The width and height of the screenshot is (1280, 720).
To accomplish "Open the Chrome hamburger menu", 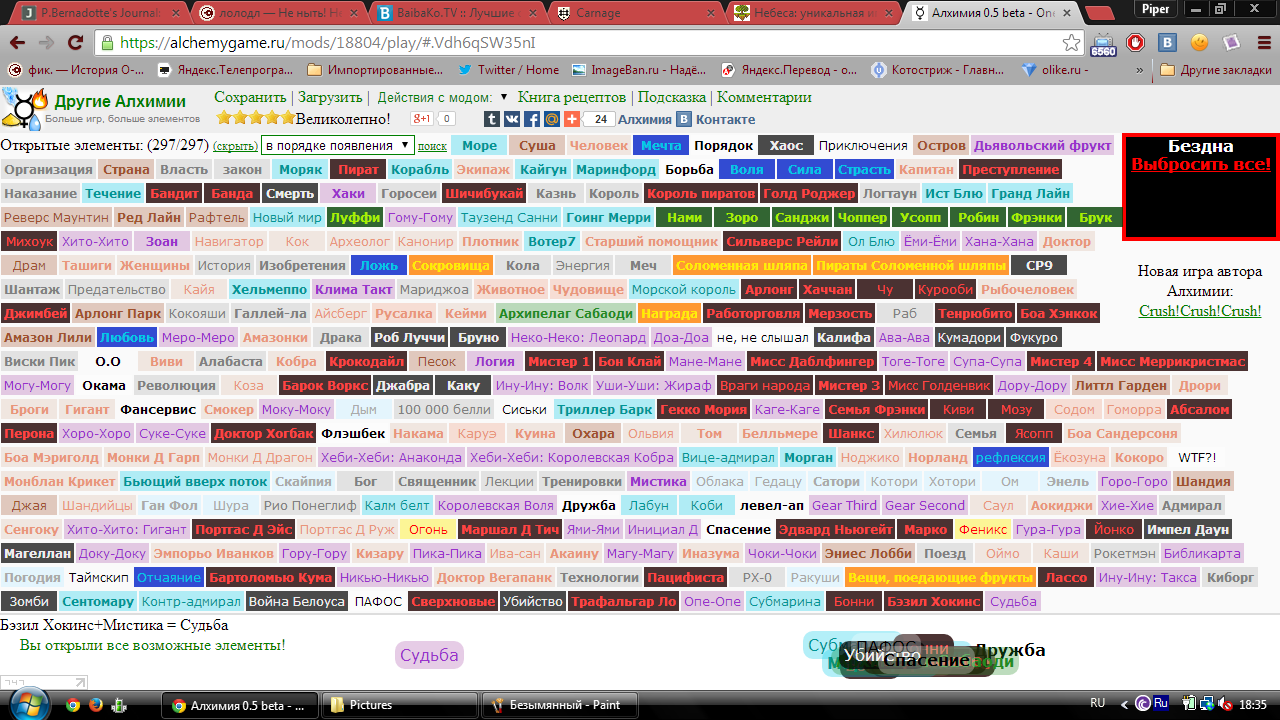I will 1263,43.
